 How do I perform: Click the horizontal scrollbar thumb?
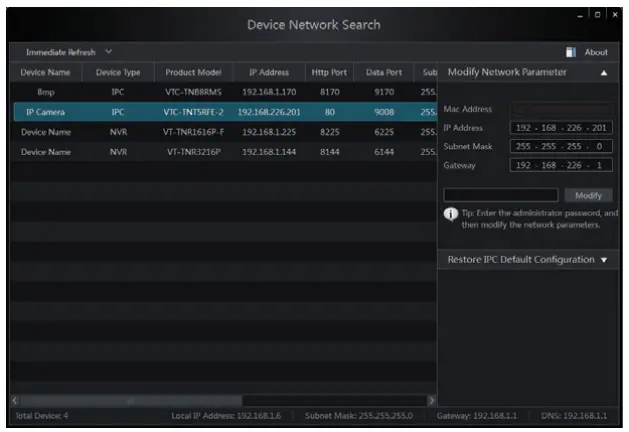coord(131,400)
